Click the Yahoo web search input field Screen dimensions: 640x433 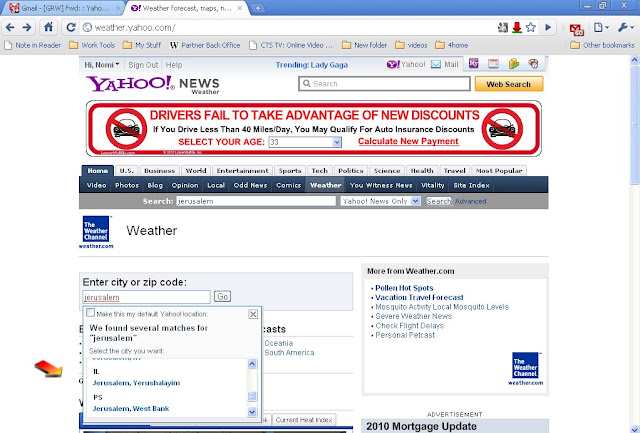click(384, 84)
